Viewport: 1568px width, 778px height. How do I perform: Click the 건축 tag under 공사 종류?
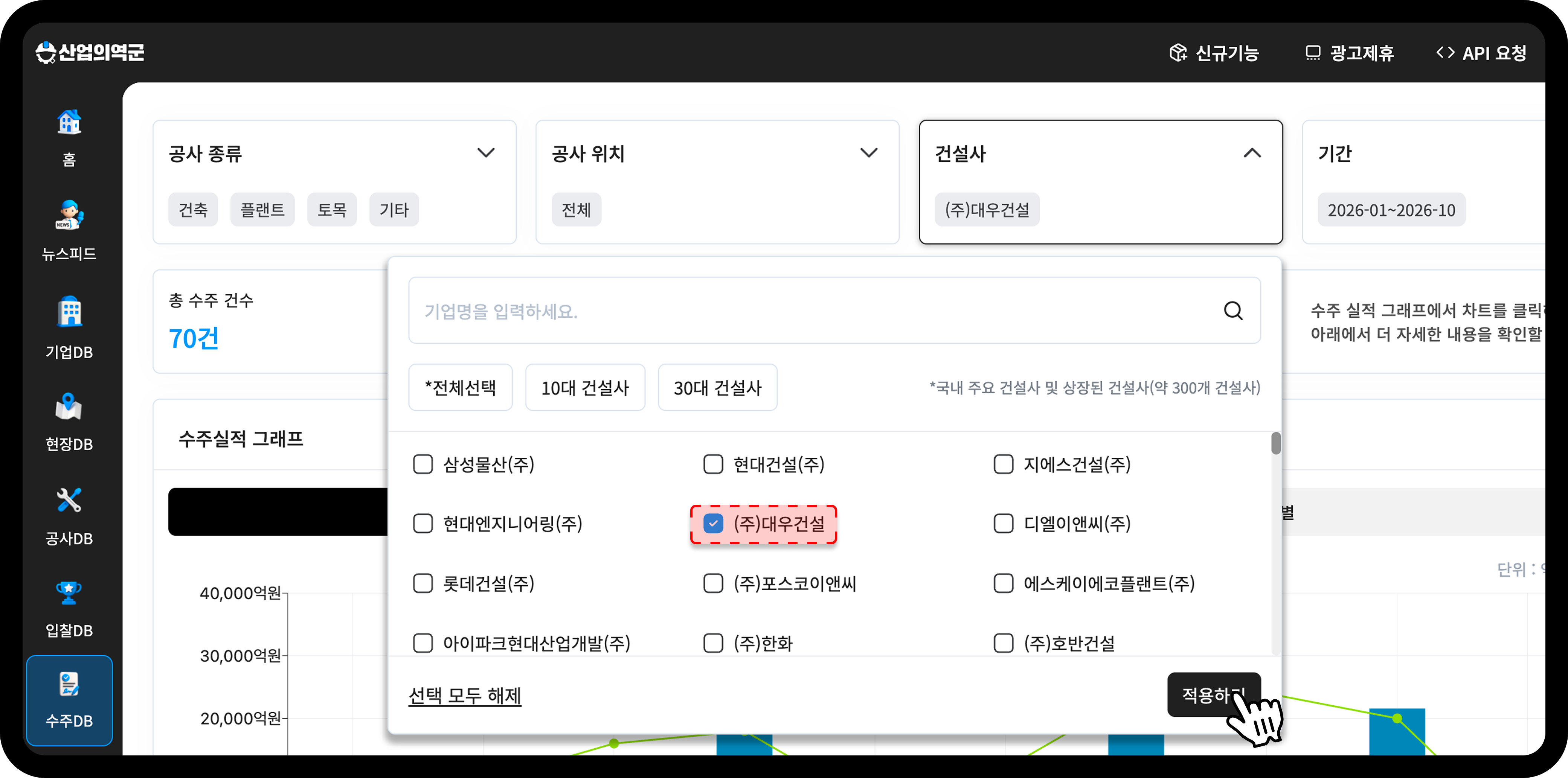click(193, 210)
